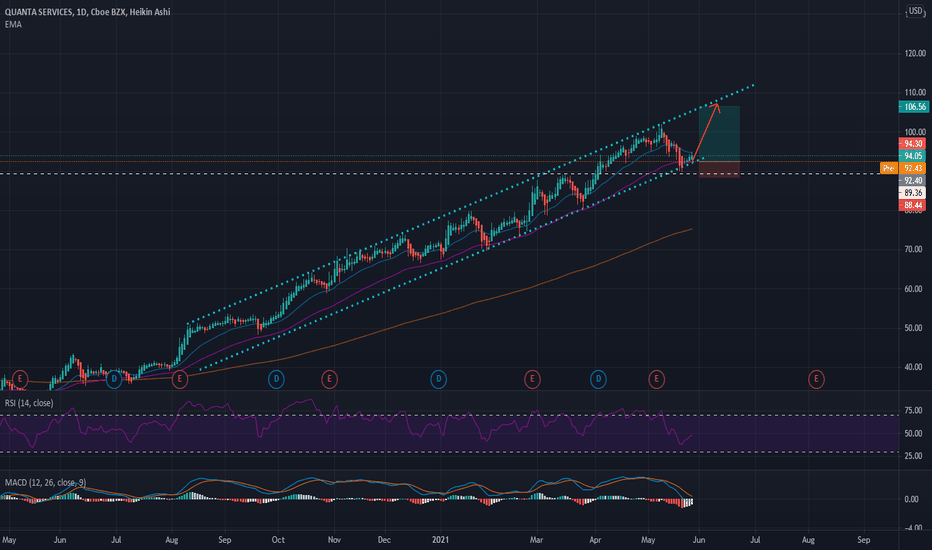Click the red 94.30 price label
This screenshot has width=932, height=550.
point(913,144)
